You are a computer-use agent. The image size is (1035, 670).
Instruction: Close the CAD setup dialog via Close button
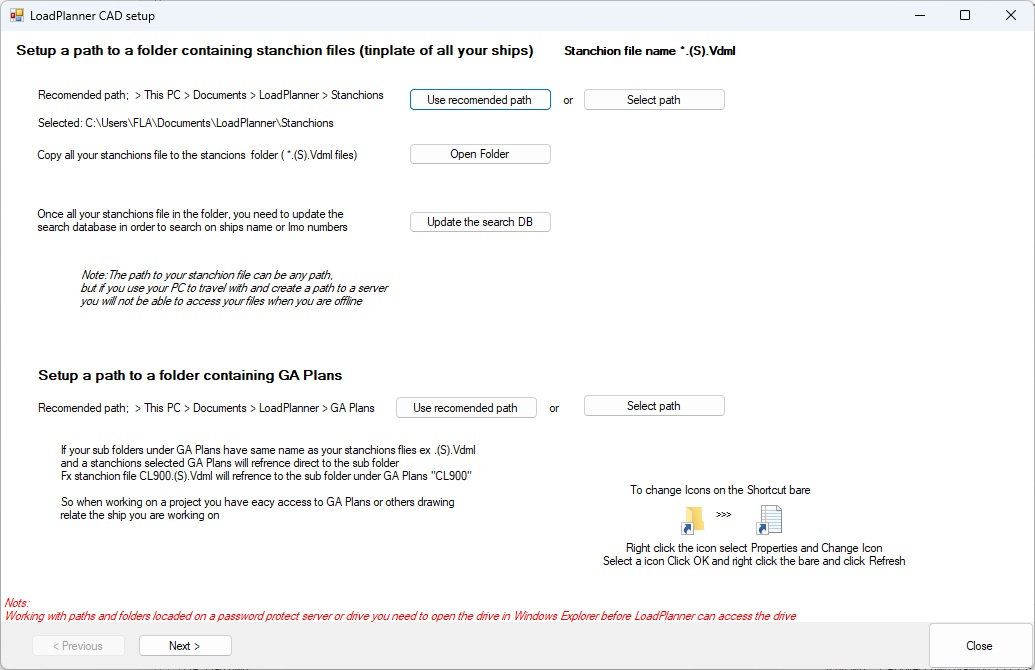[980, 646]
